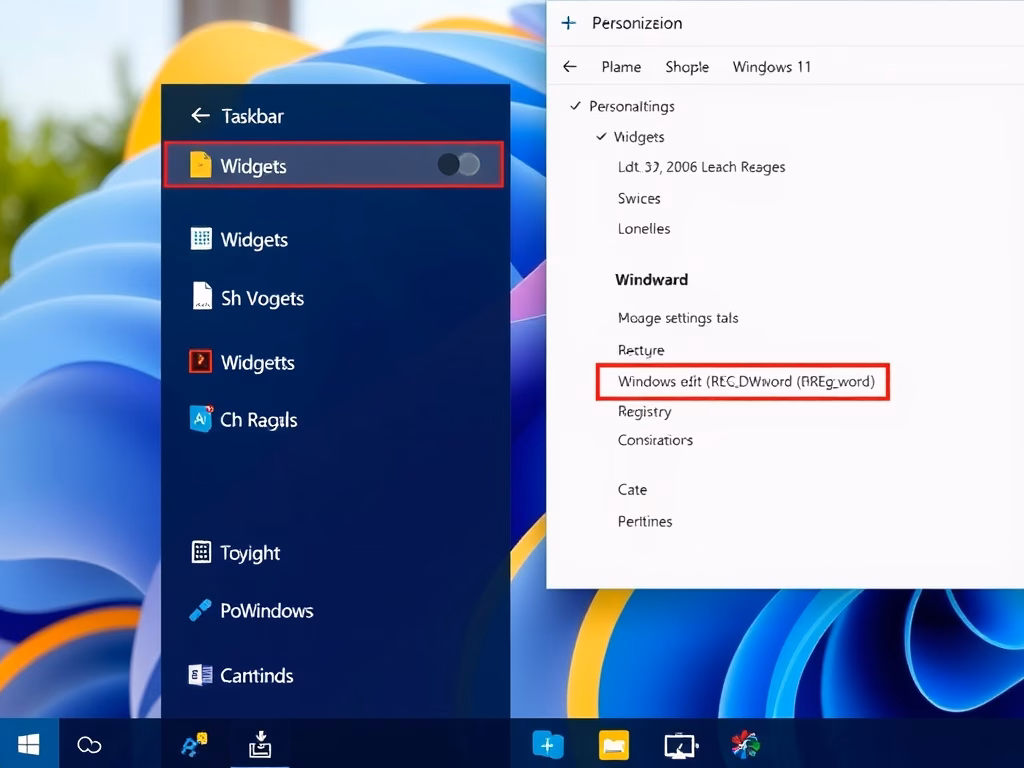Select the Shople tab
This screenshot has width=1024, height=768.
coord(687,67)
